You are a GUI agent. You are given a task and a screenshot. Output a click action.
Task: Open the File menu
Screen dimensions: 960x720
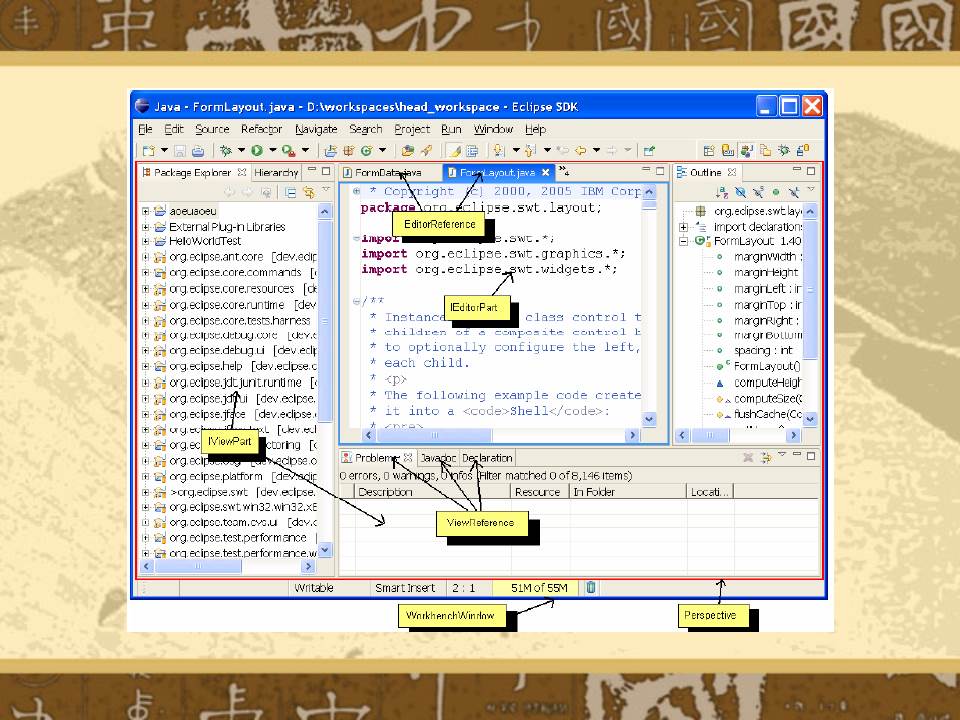[x=145, y=129]
